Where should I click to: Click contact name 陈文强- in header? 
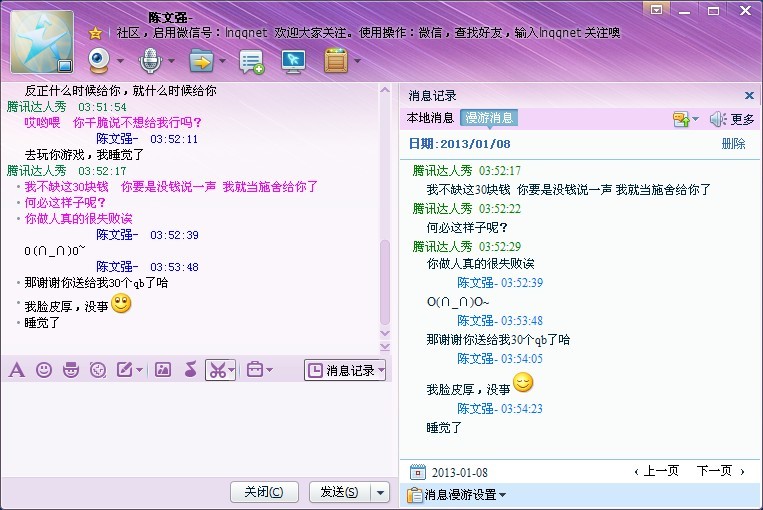click(x=170, y=18)
